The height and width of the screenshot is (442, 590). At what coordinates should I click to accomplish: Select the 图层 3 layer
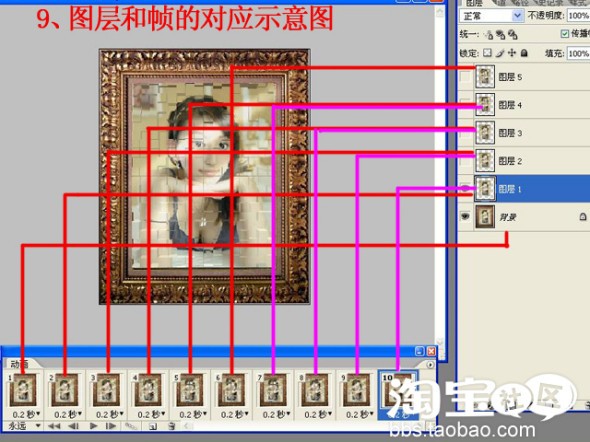pos(524,133)
